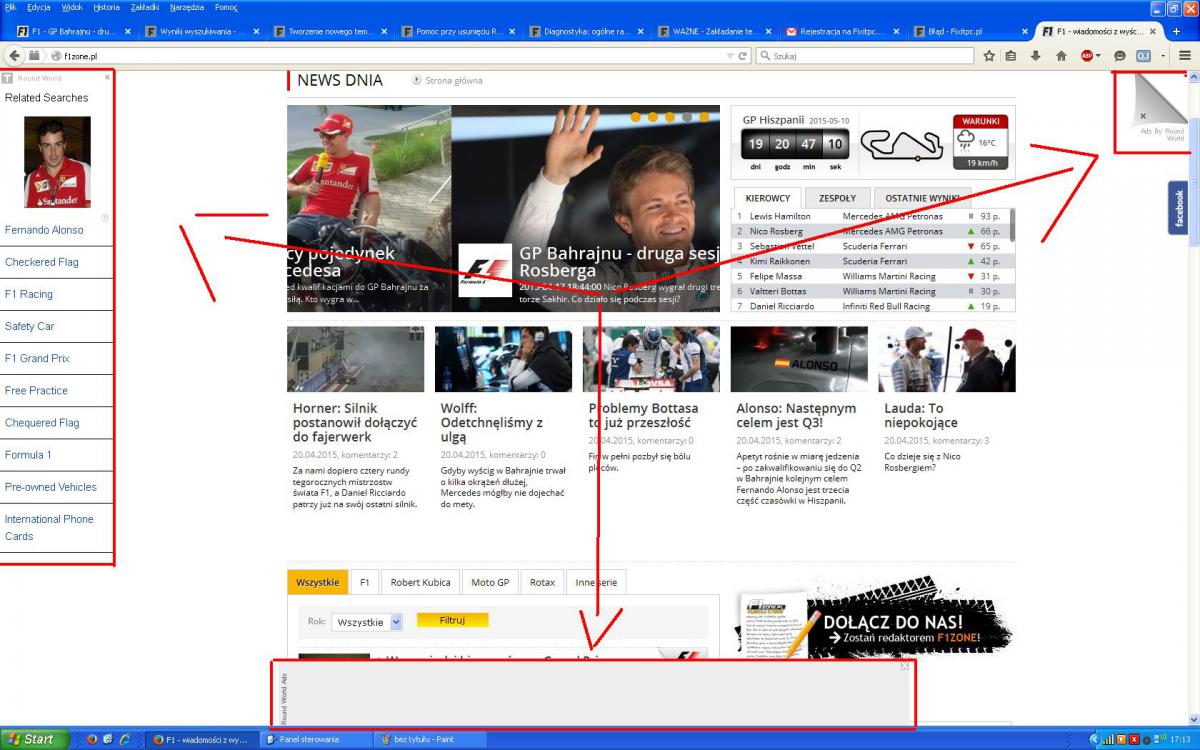This screenshot has height=750, width=1200.
Task: Open article 'Horner: Silnik postanowił dołączyć do fajerwerk'
Action: [x=355, y=422]
